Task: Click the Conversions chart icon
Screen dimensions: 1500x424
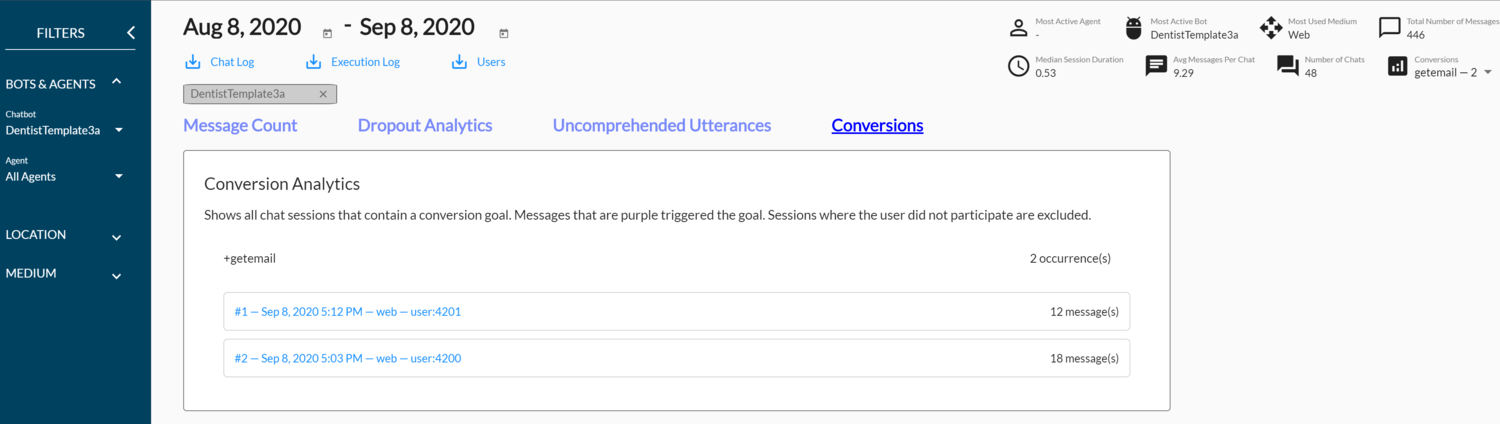Action: (x=1398, y=66)
